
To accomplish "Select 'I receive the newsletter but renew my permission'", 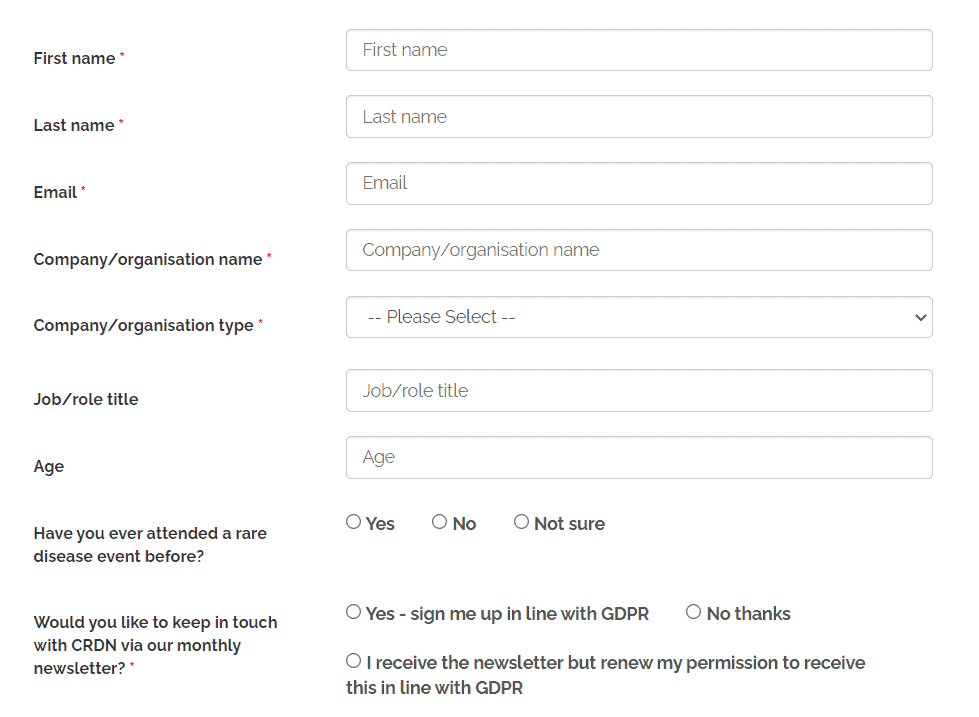I will (x=353, y=660).
